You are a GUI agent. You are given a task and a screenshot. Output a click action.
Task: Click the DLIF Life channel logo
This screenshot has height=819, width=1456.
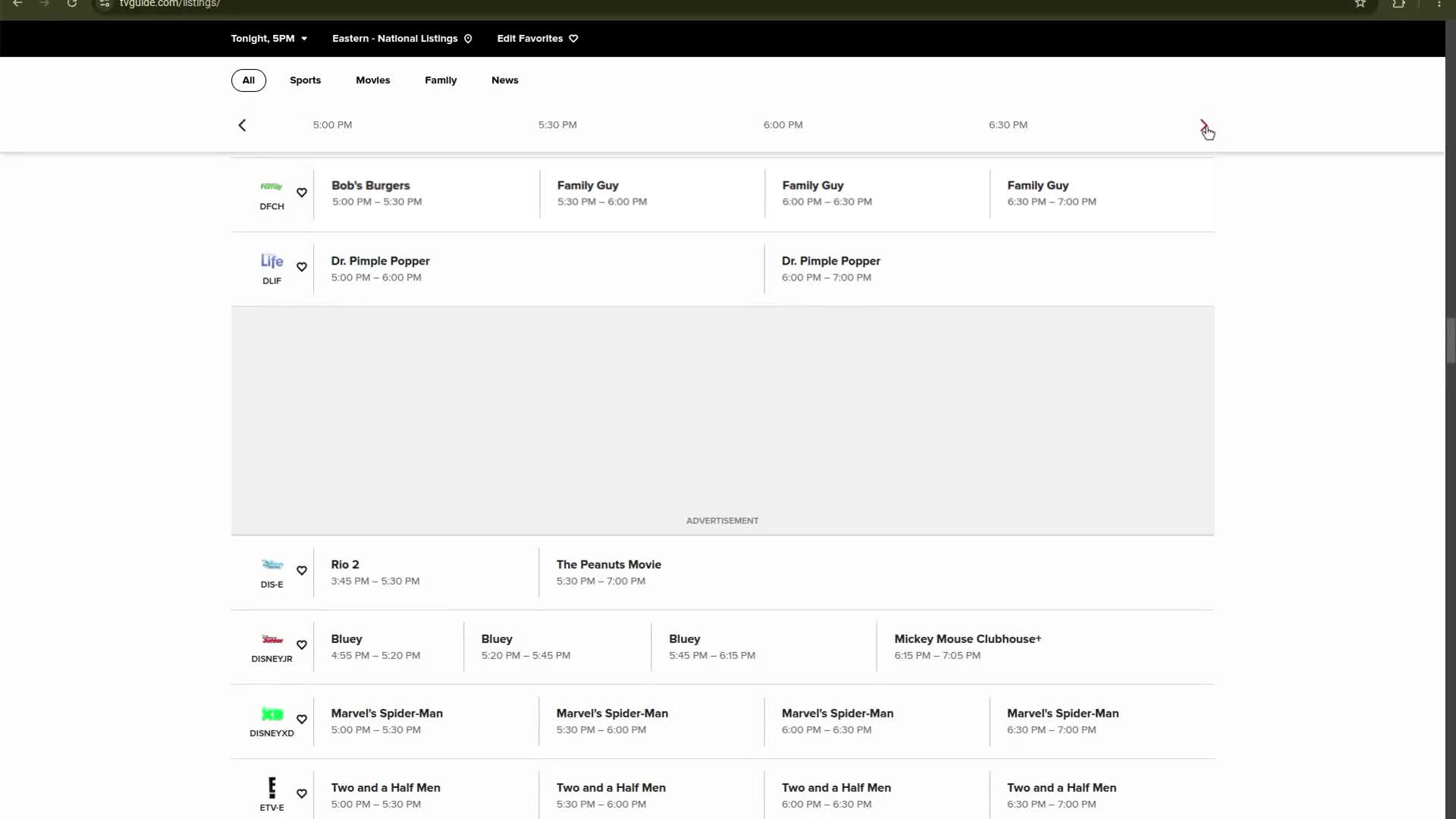coord(271,261)
